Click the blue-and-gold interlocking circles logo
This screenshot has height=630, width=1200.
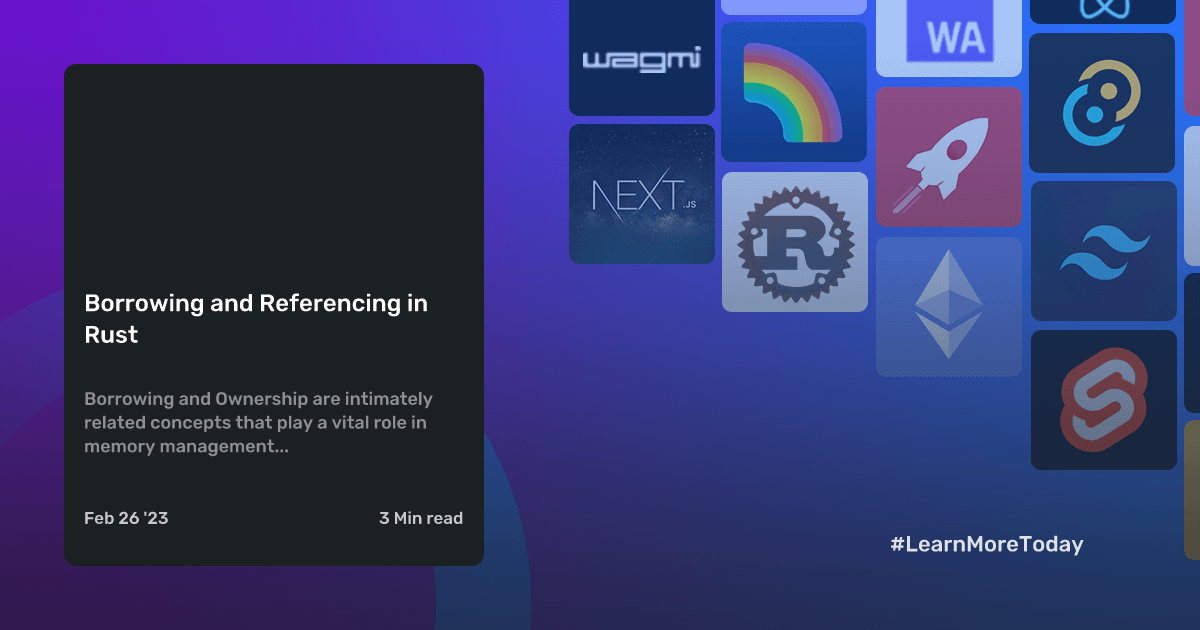[x=1103, y=103]
